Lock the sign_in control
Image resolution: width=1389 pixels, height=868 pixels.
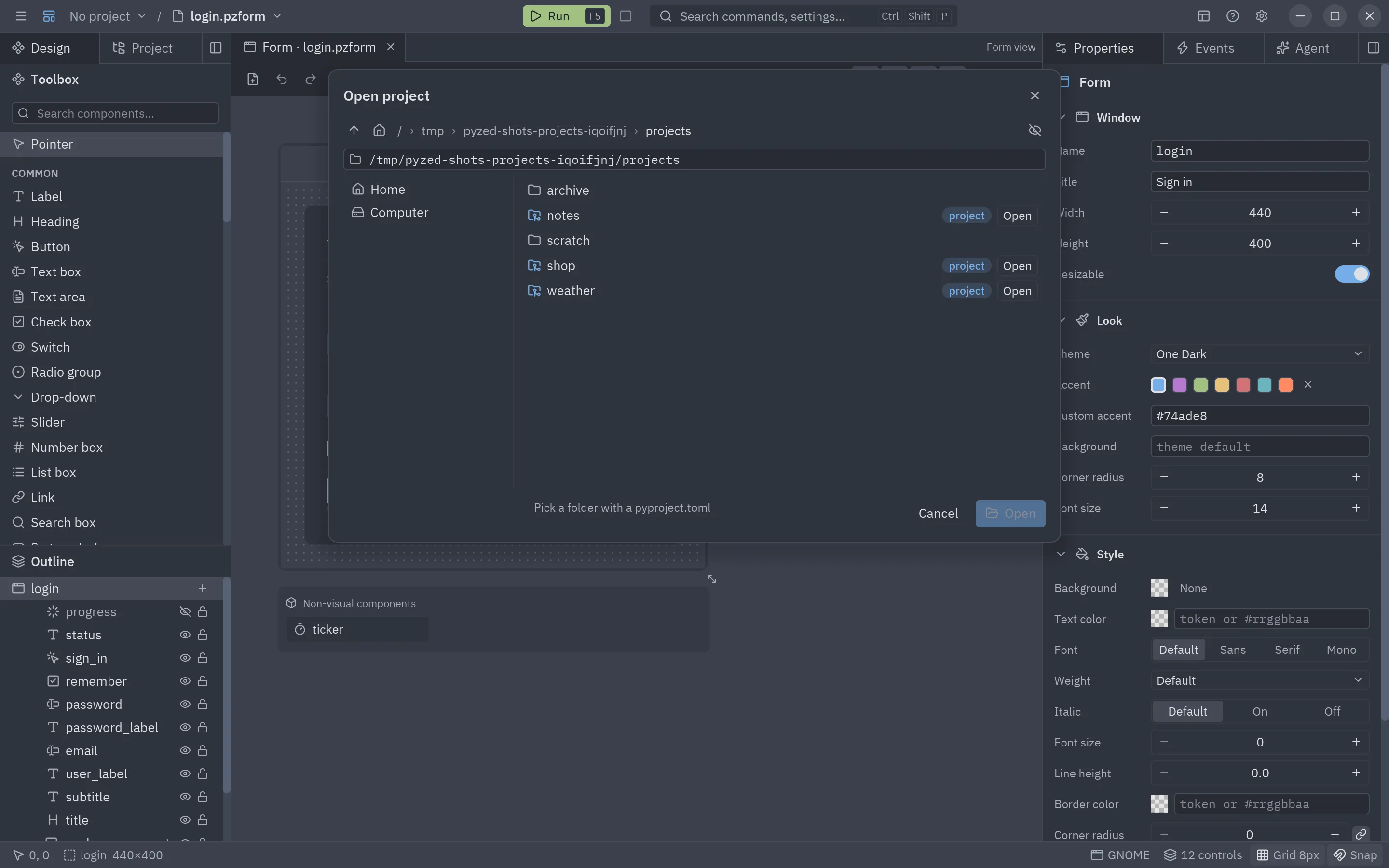pyautogui.click(x=203, y=658)
